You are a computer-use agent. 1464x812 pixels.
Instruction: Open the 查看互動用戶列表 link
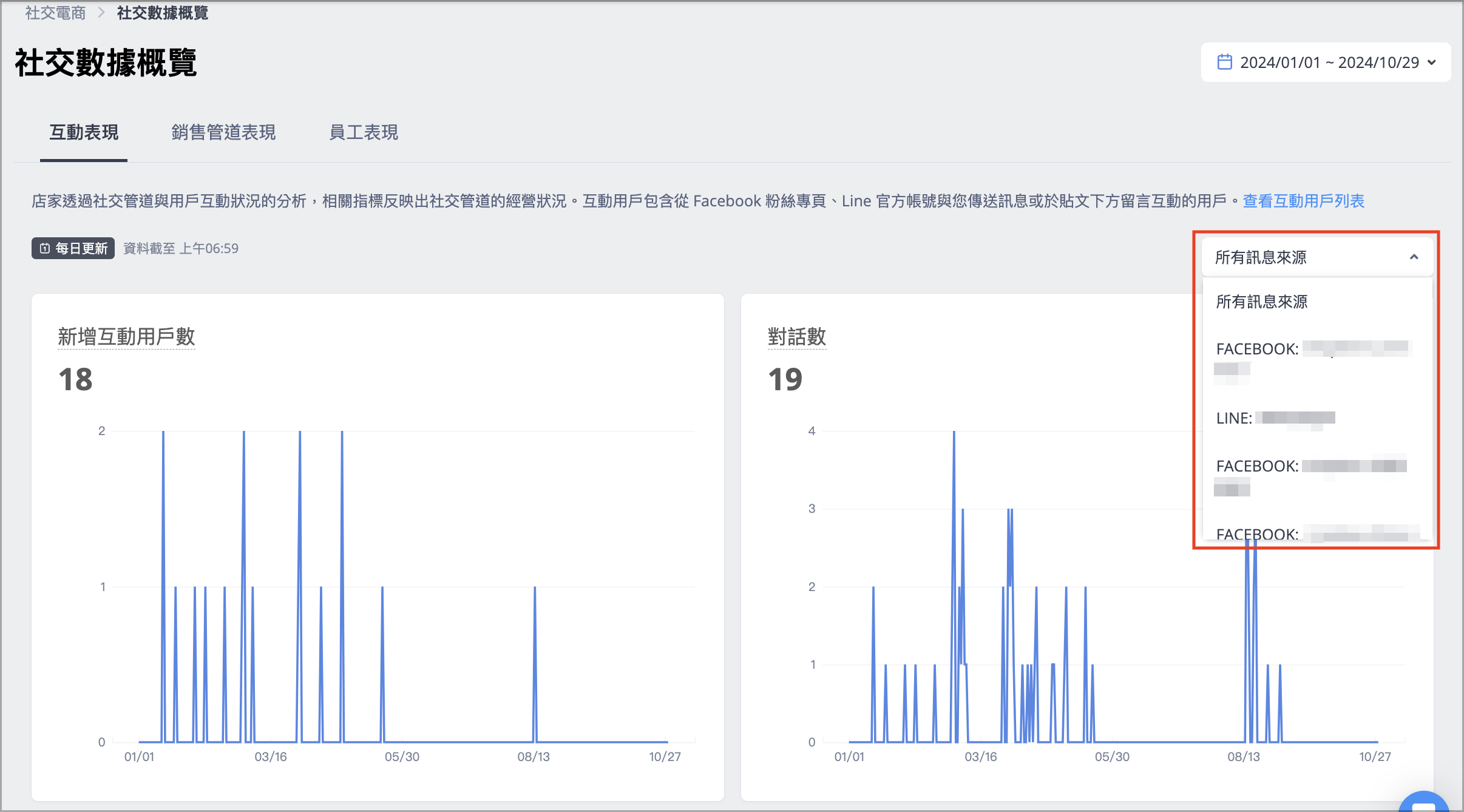(x=1303, y=201)
